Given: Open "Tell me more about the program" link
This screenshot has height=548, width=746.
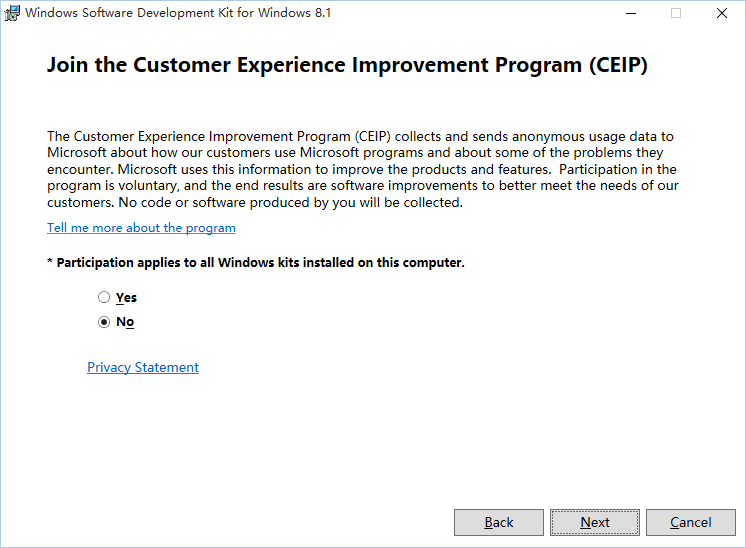Looking at the screenshot, I should pos(141,228).
